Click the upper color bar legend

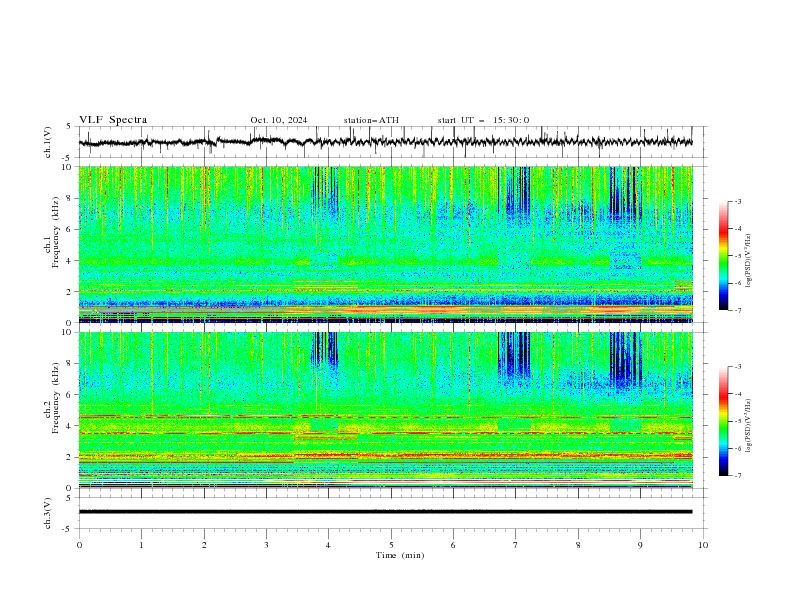tap(724, 256)
